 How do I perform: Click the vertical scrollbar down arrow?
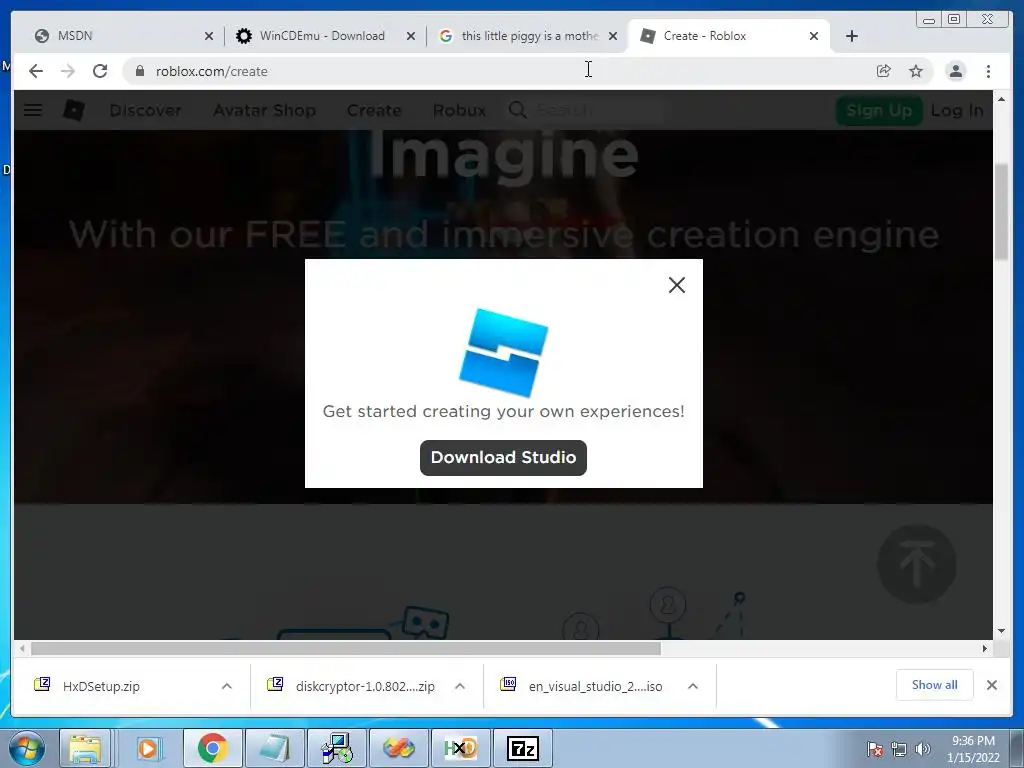pyautogui.click(x=1001, y=631)
